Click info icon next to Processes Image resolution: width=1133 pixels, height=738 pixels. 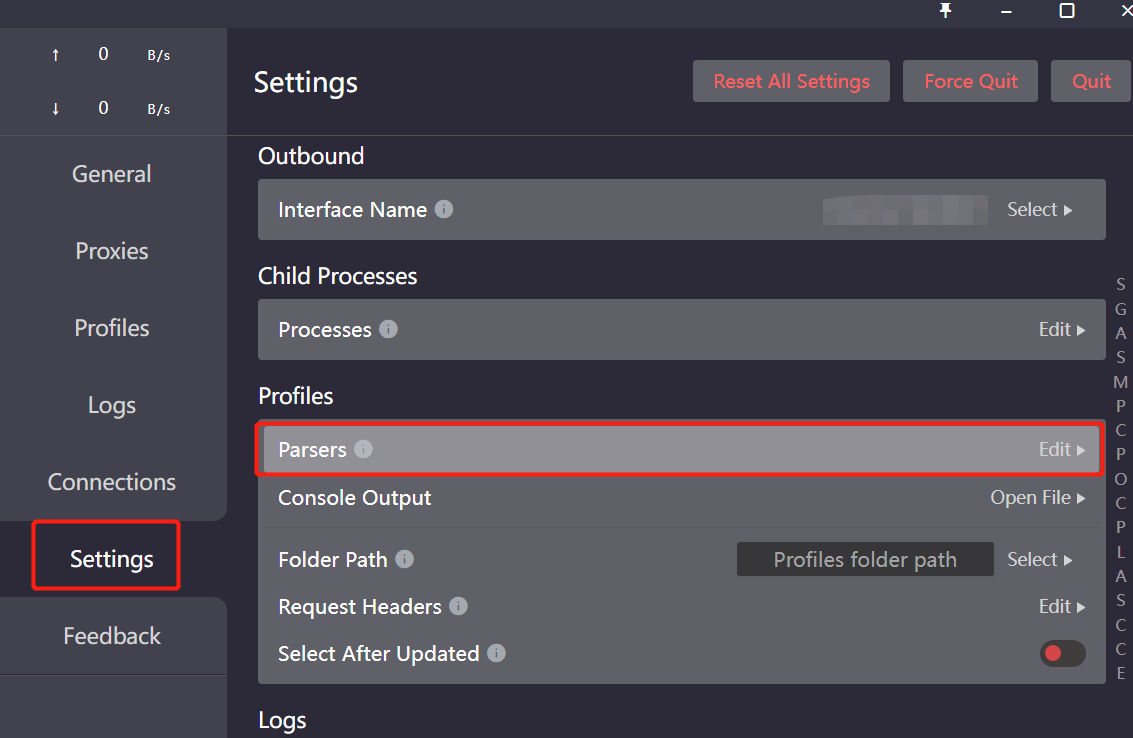389,329
